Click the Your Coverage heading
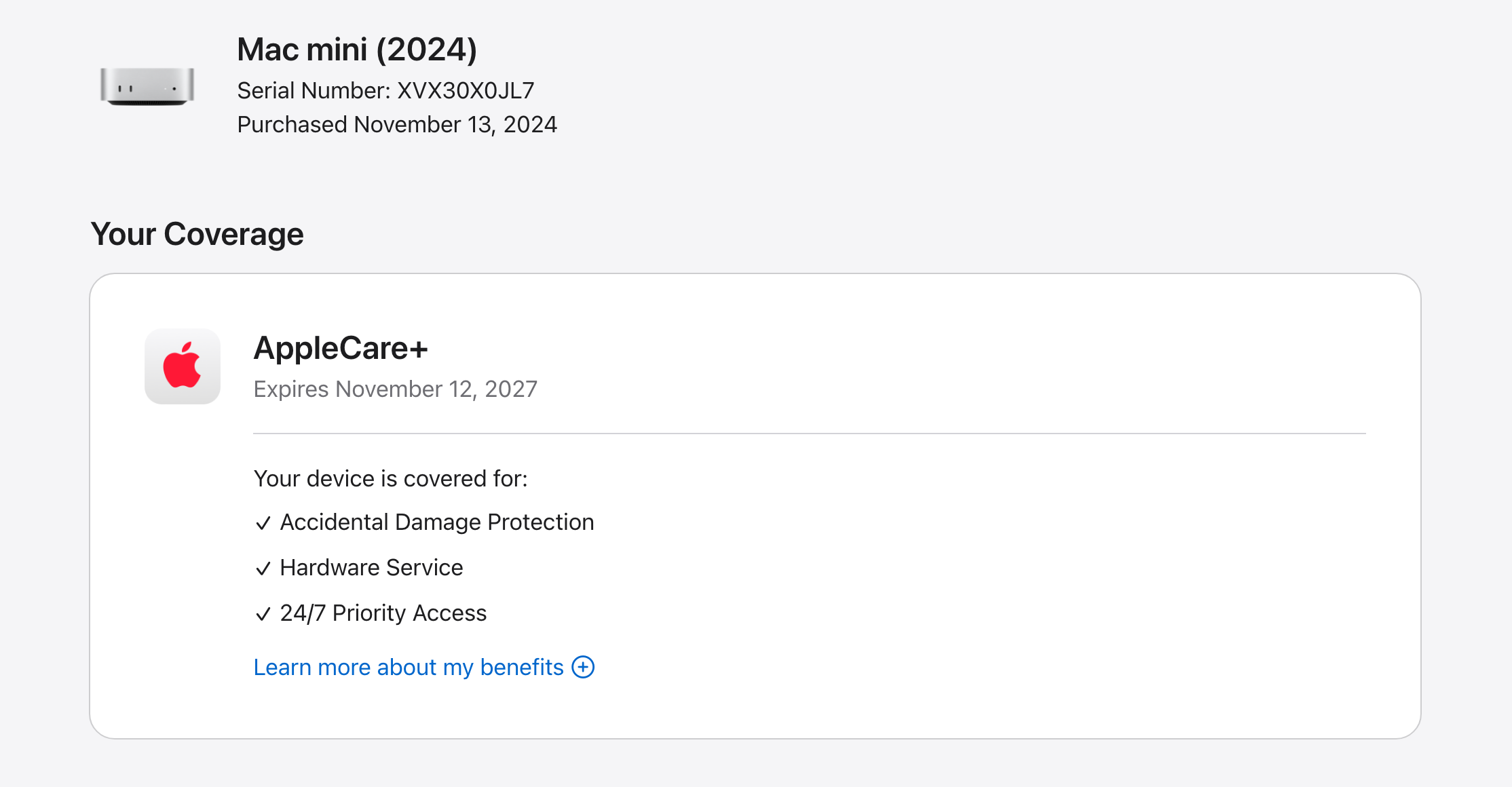This screenshot has width=1512, height=787. pos(197,234)
